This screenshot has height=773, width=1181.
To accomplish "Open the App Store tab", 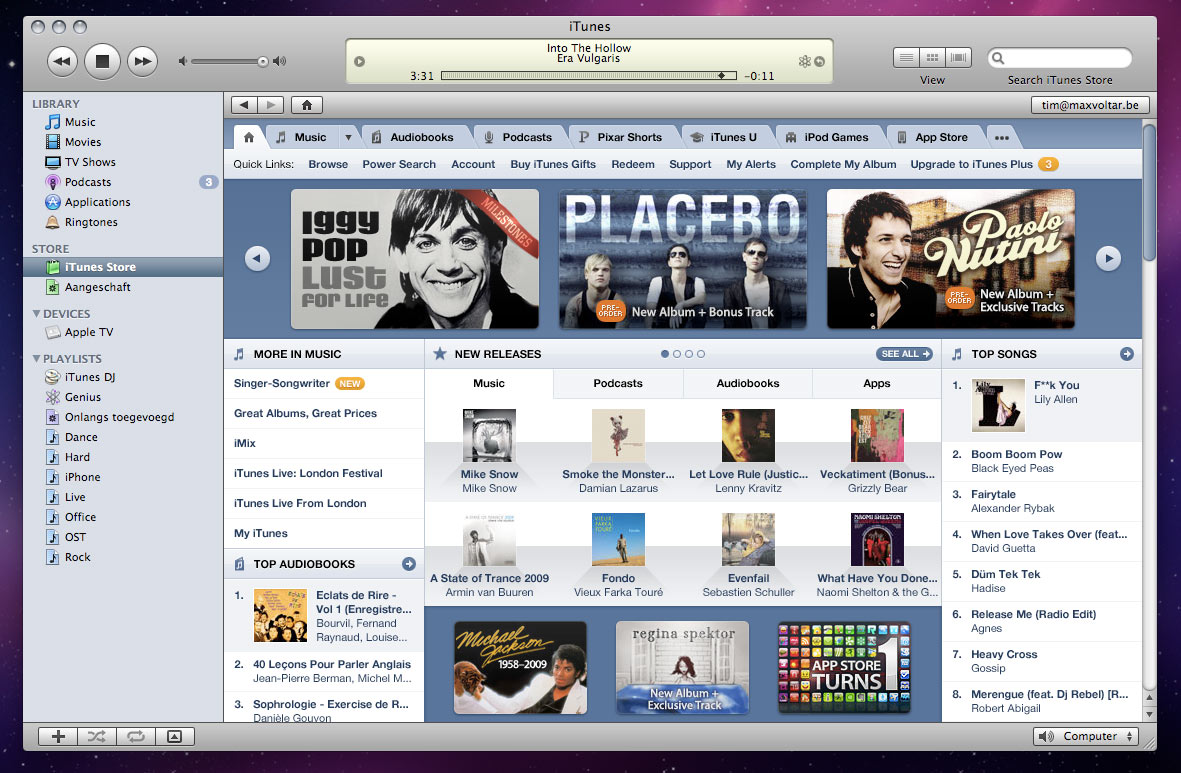I will pyautogui.click(x=932, y=137).
